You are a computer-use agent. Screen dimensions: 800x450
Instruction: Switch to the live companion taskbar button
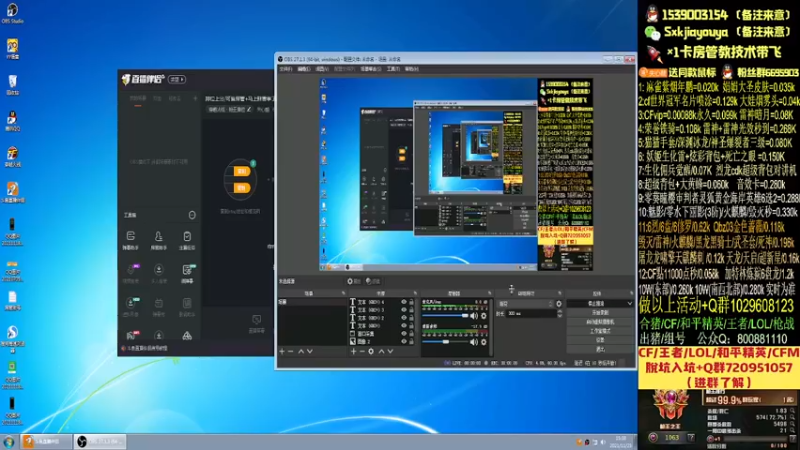[46, 442]
